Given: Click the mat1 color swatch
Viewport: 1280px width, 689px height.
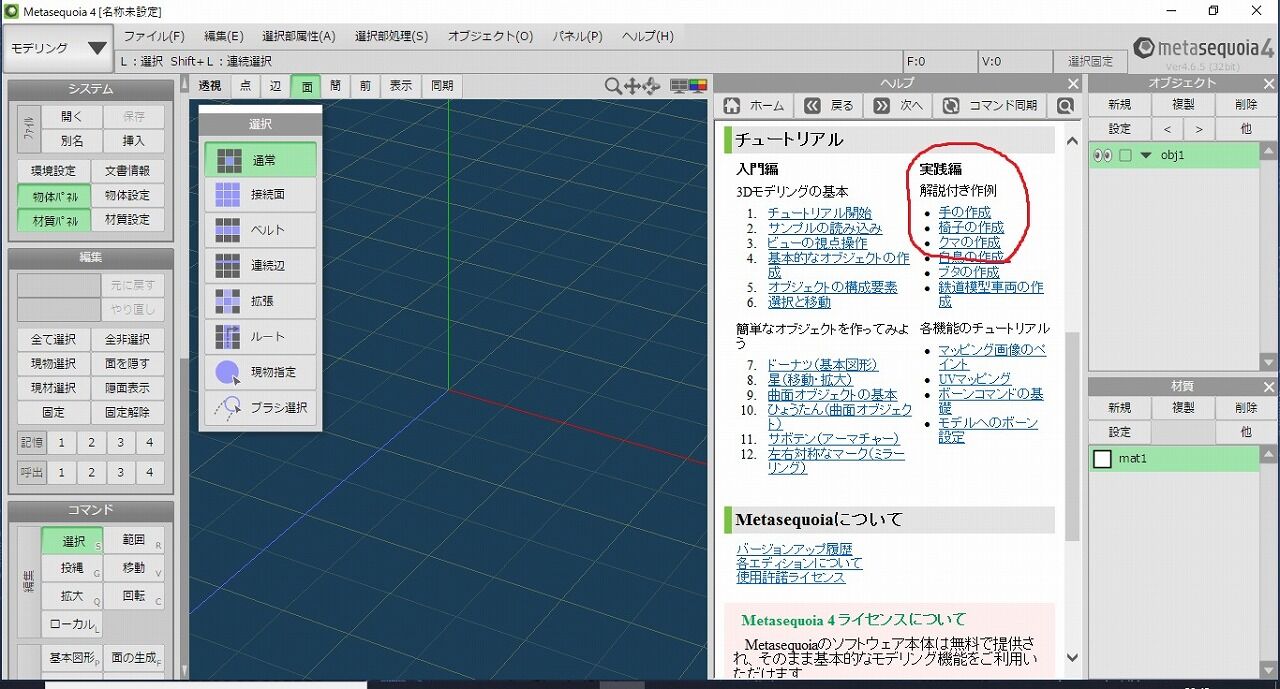Looking at the screenshot, I should [1103, 459].
